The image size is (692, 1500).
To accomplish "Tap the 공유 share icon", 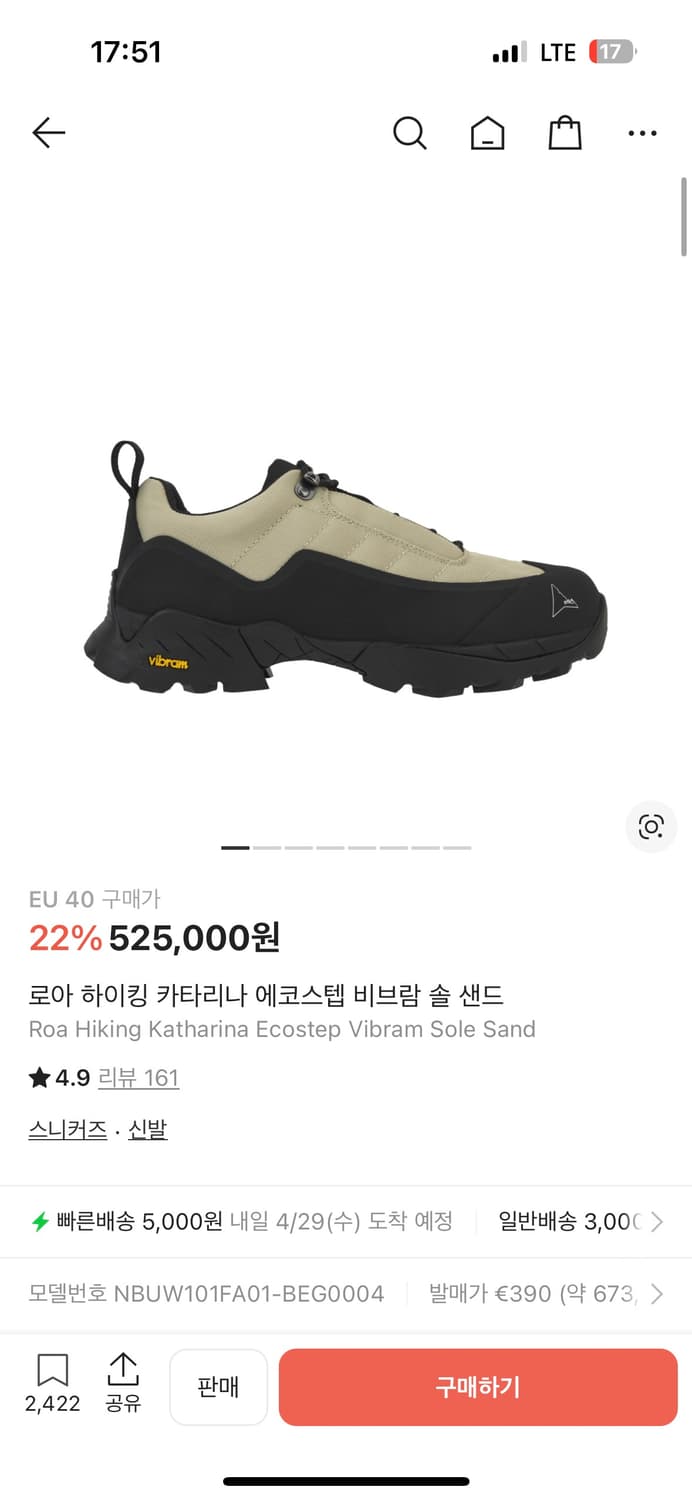I will pos(123,1382).
